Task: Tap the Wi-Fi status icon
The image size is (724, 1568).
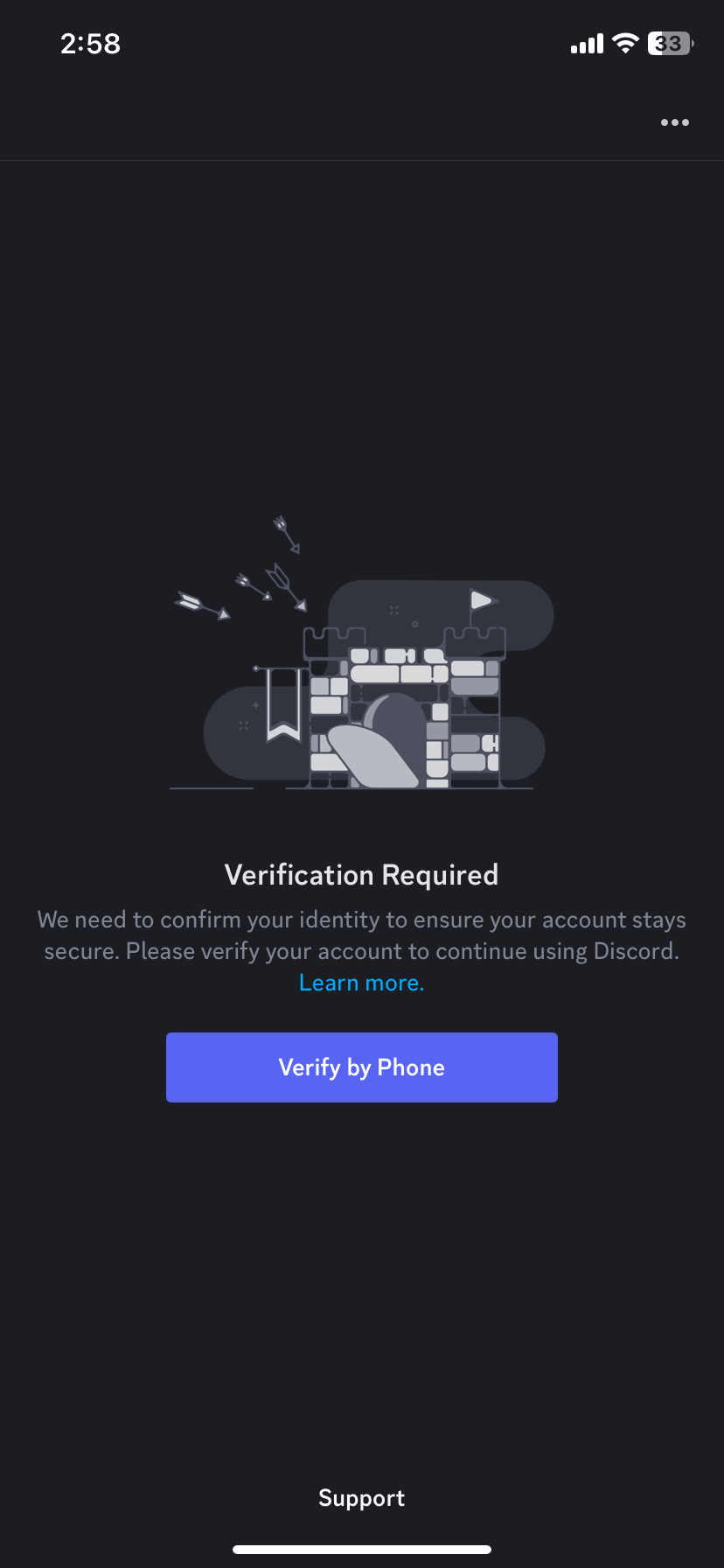Action: click(x=625, y=43)
